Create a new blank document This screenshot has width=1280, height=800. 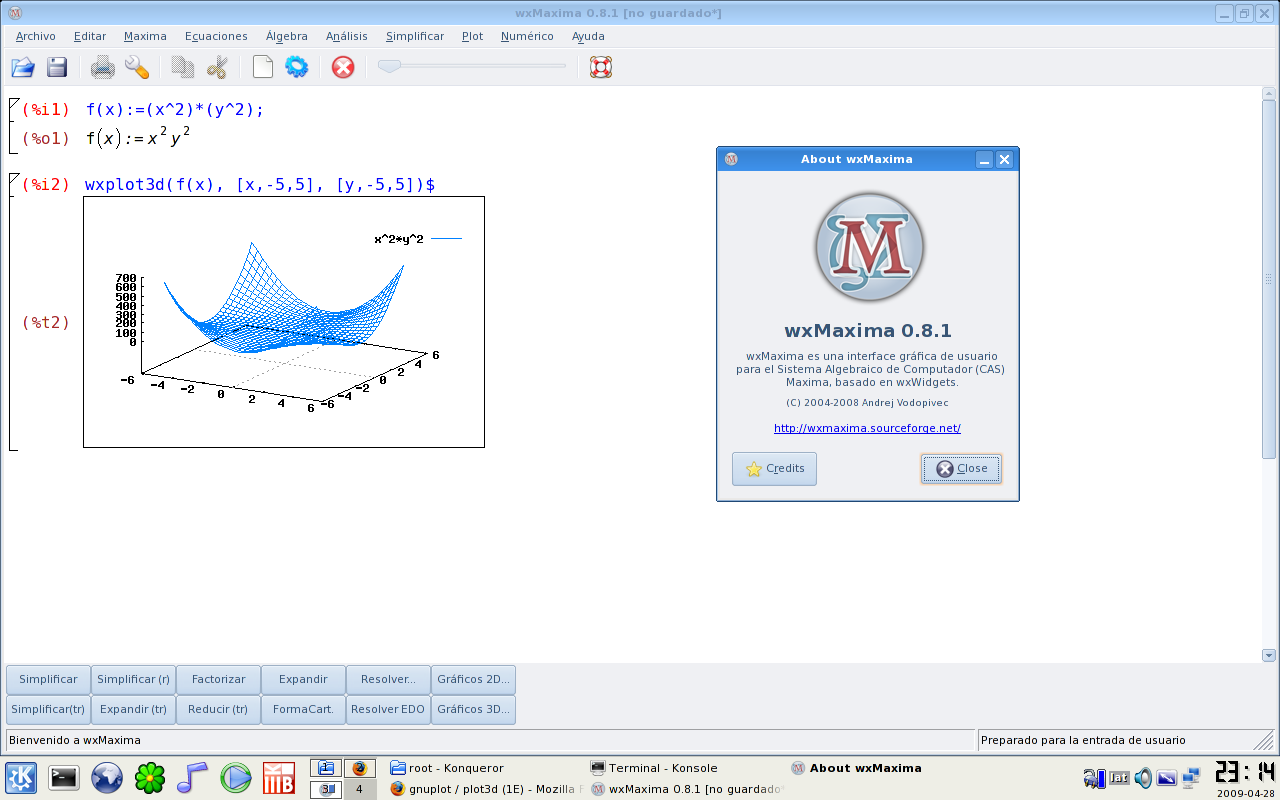262,67
